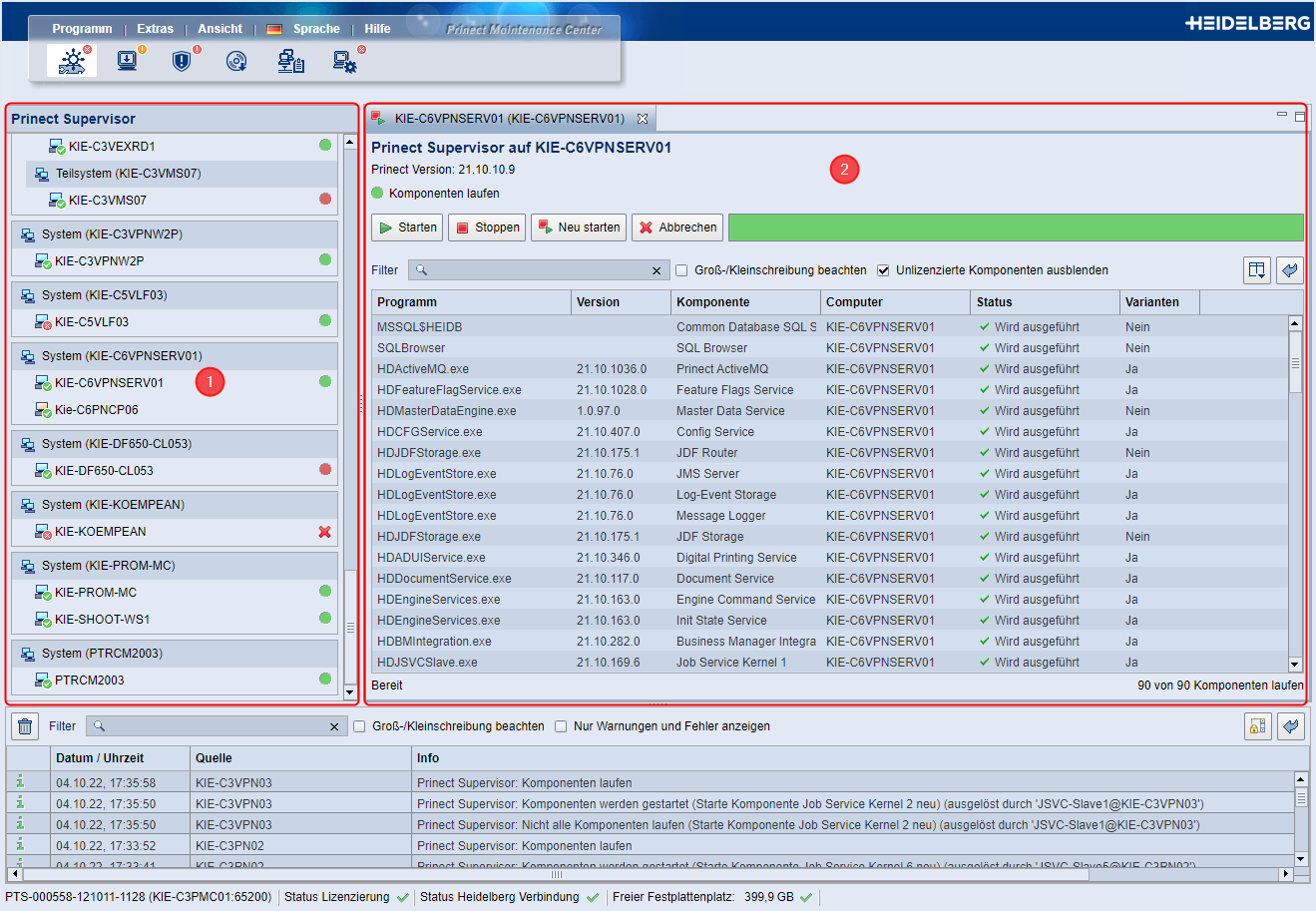Viewport: 1316px width, 911px height.
Task: Click the Sprache German flag icon
Action: point(274,29)
